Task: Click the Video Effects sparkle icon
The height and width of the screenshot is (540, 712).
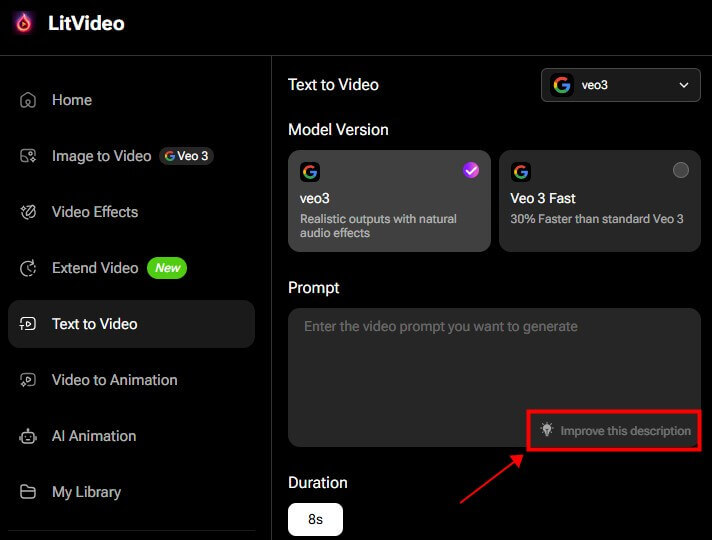Action: coord(28,212)
